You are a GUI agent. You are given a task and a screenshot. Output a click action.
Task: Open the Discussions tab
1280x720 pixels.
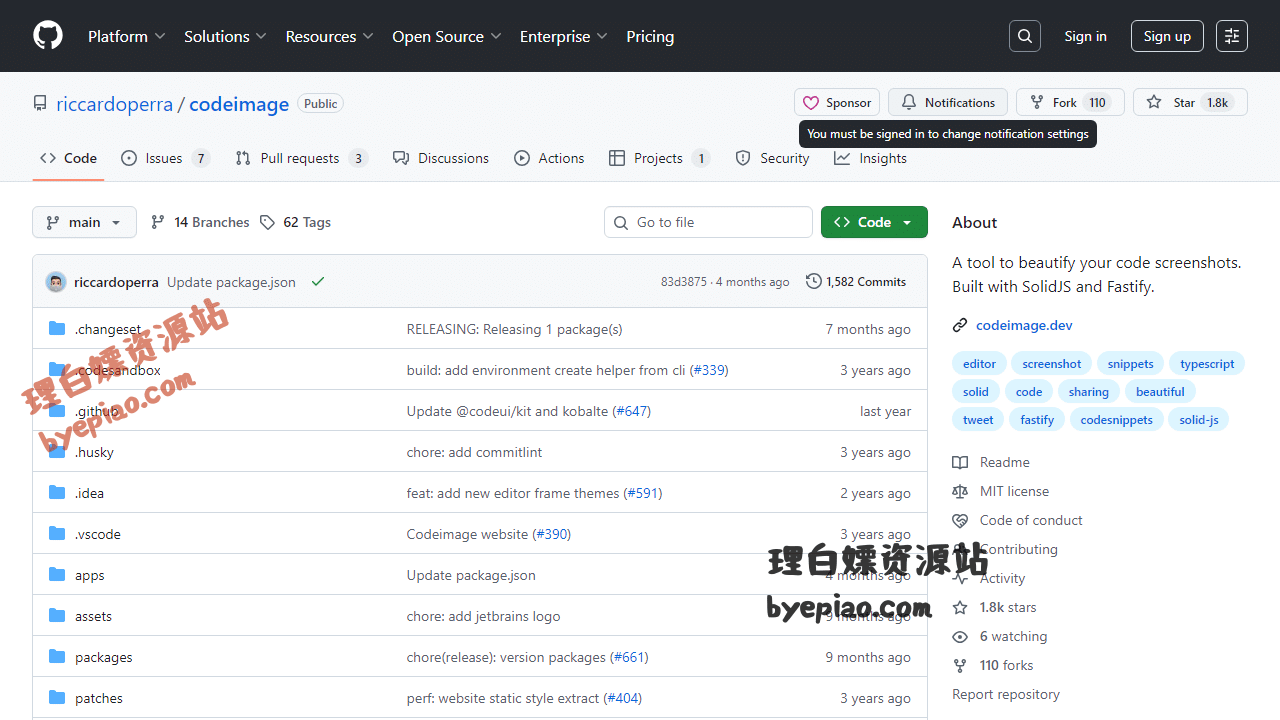click(441, 158)
